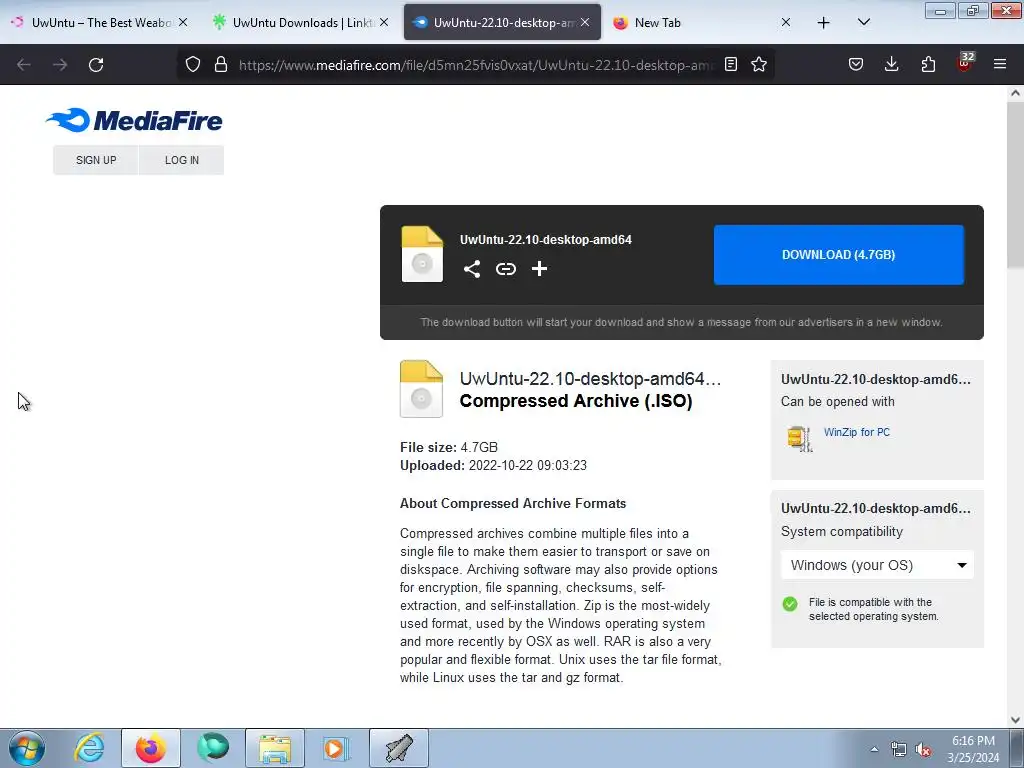Click the muted volume tray icon
The height and width of the screenshot is (768, 1024).
coord(923,750)
